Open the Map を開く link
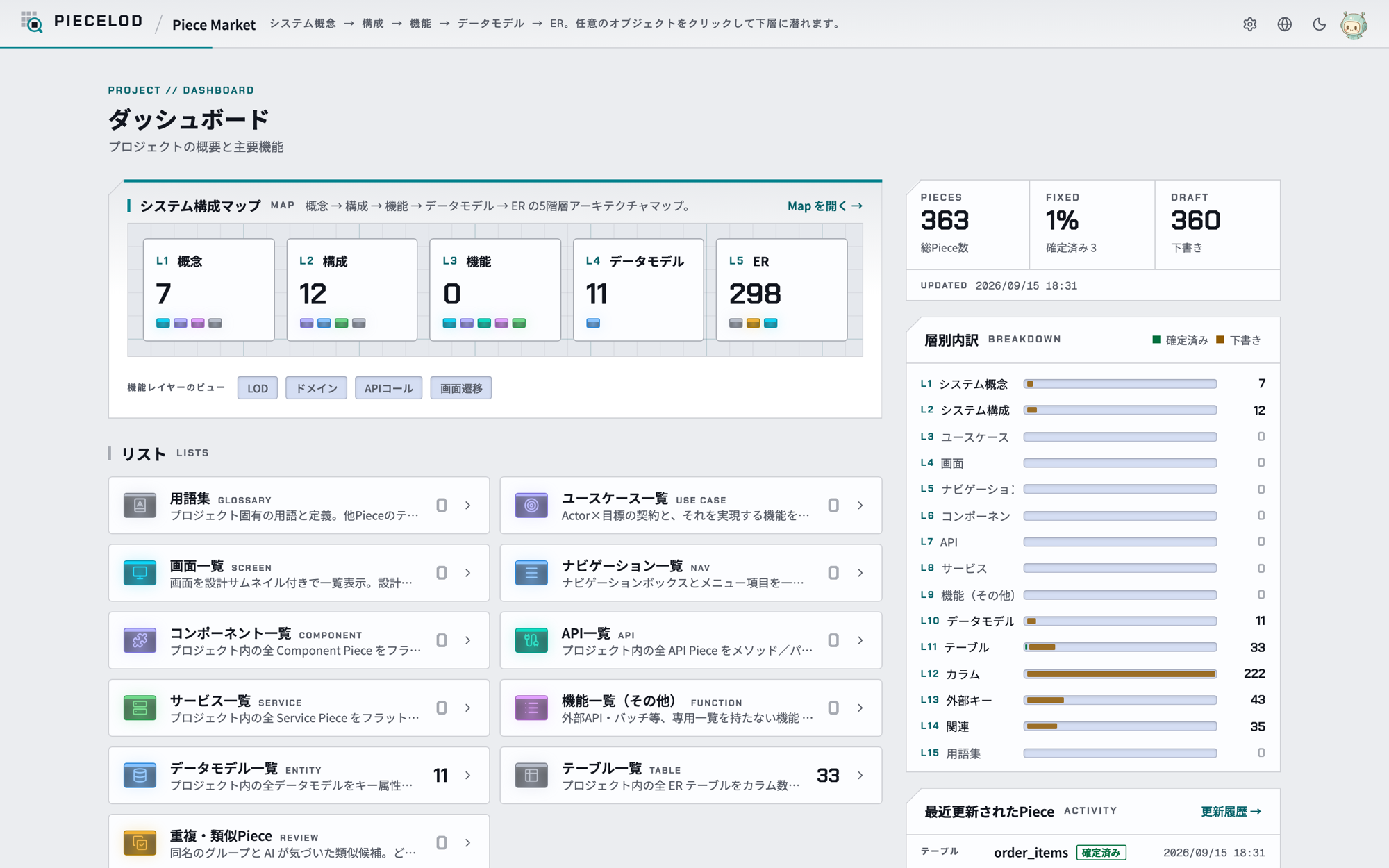Viewport: 1389px width, 868px height. [825, 206]
